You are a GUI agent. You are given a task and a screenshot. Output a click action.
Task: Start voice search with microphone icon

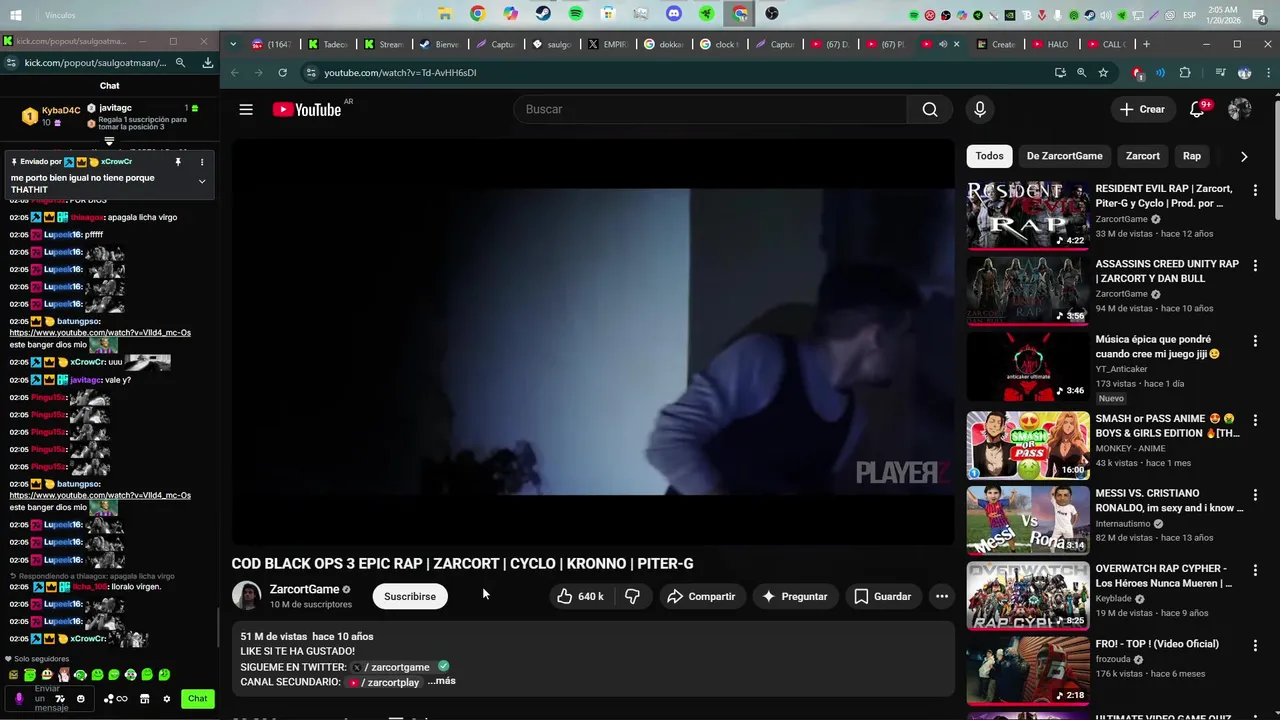pos(980,109)
